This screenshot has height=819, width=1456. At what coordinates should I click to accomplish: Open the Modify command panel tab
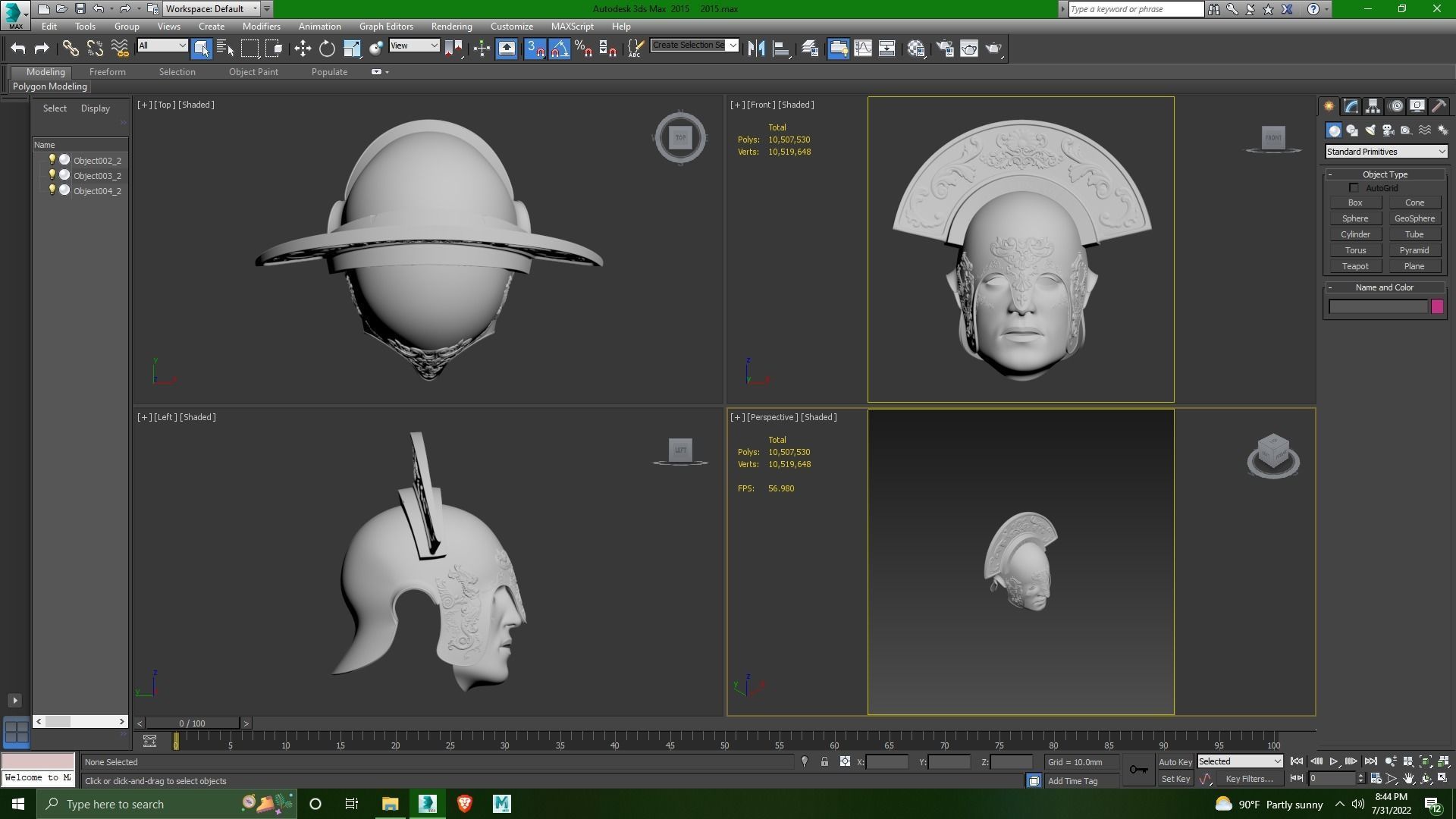1351,106
